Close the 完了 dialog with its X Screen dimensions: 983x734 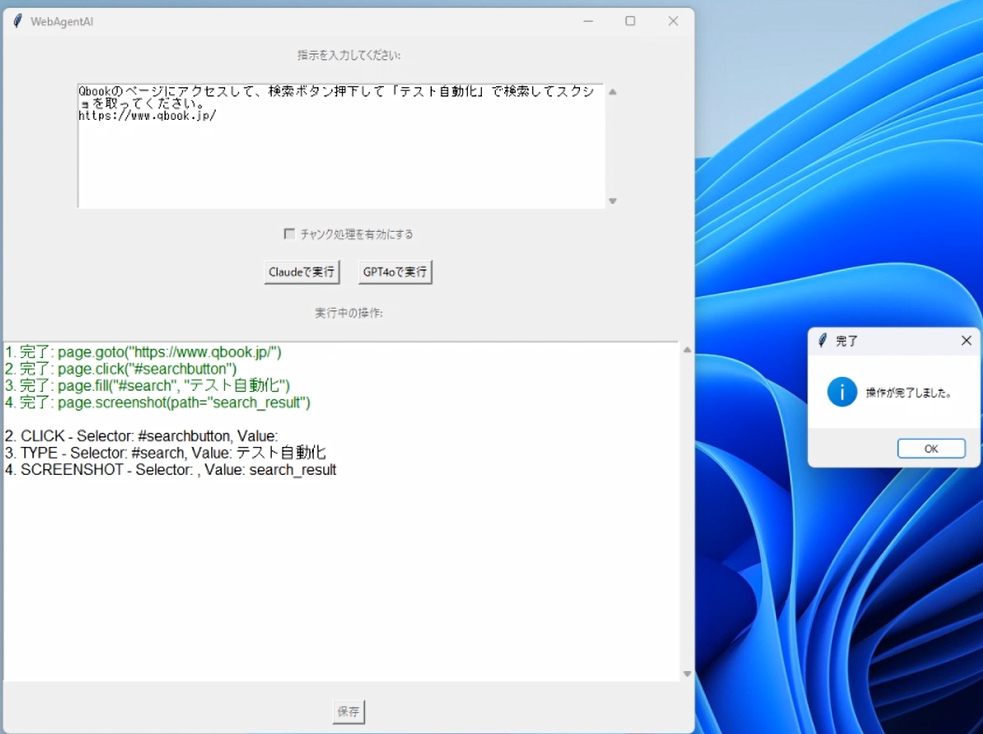966,340
